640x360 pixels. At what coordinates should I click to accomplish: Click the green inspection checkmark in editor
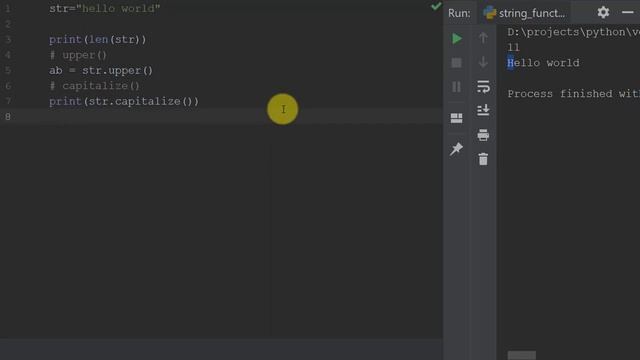[436, 6]
